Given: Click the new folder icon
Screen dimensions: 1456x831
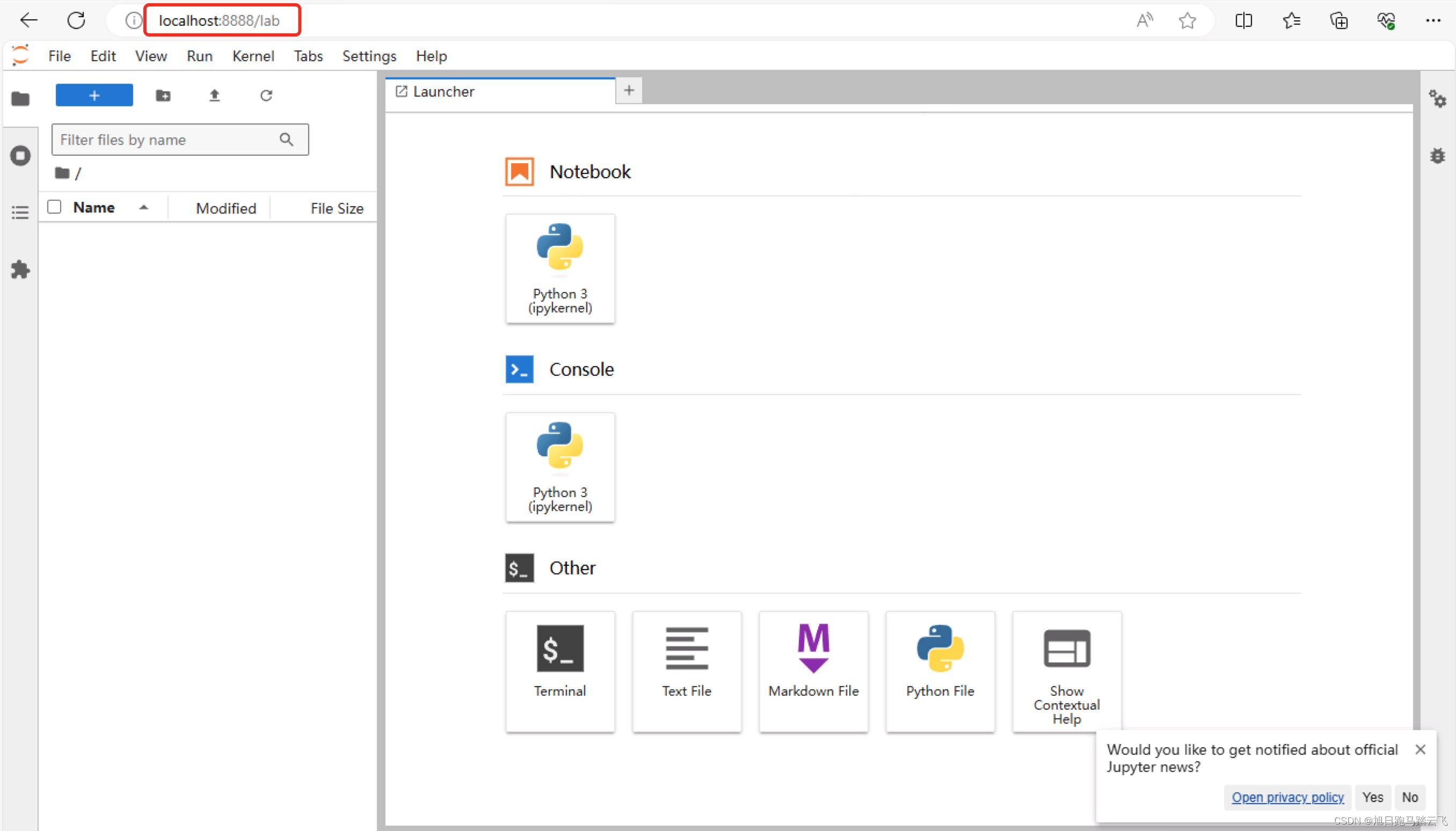Looking at the screenshot, I should pyautogui.click(x=163, y=96).
